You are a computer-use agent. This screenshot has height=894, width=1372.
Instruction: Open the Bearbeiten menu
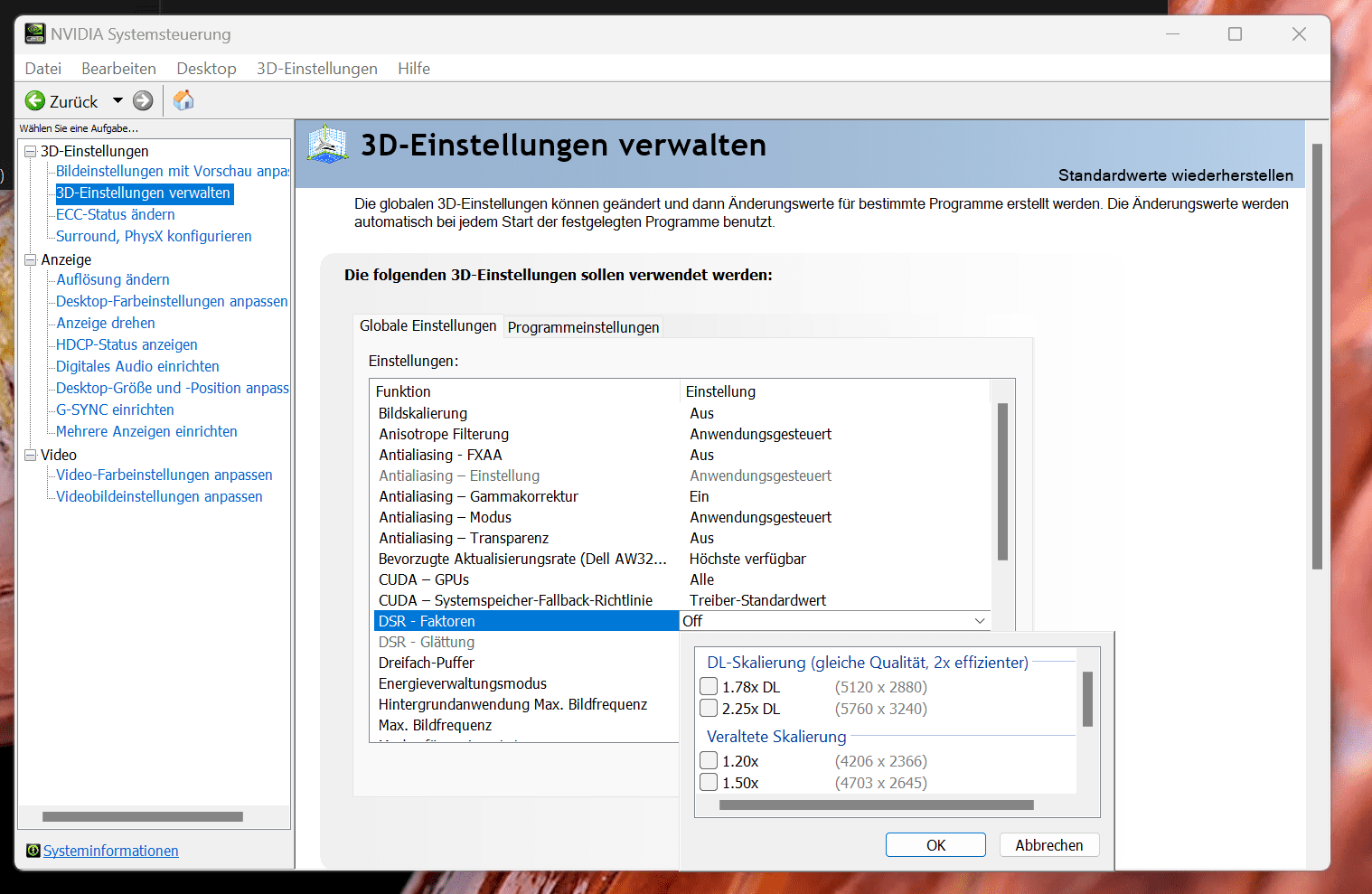pos(118,69)
